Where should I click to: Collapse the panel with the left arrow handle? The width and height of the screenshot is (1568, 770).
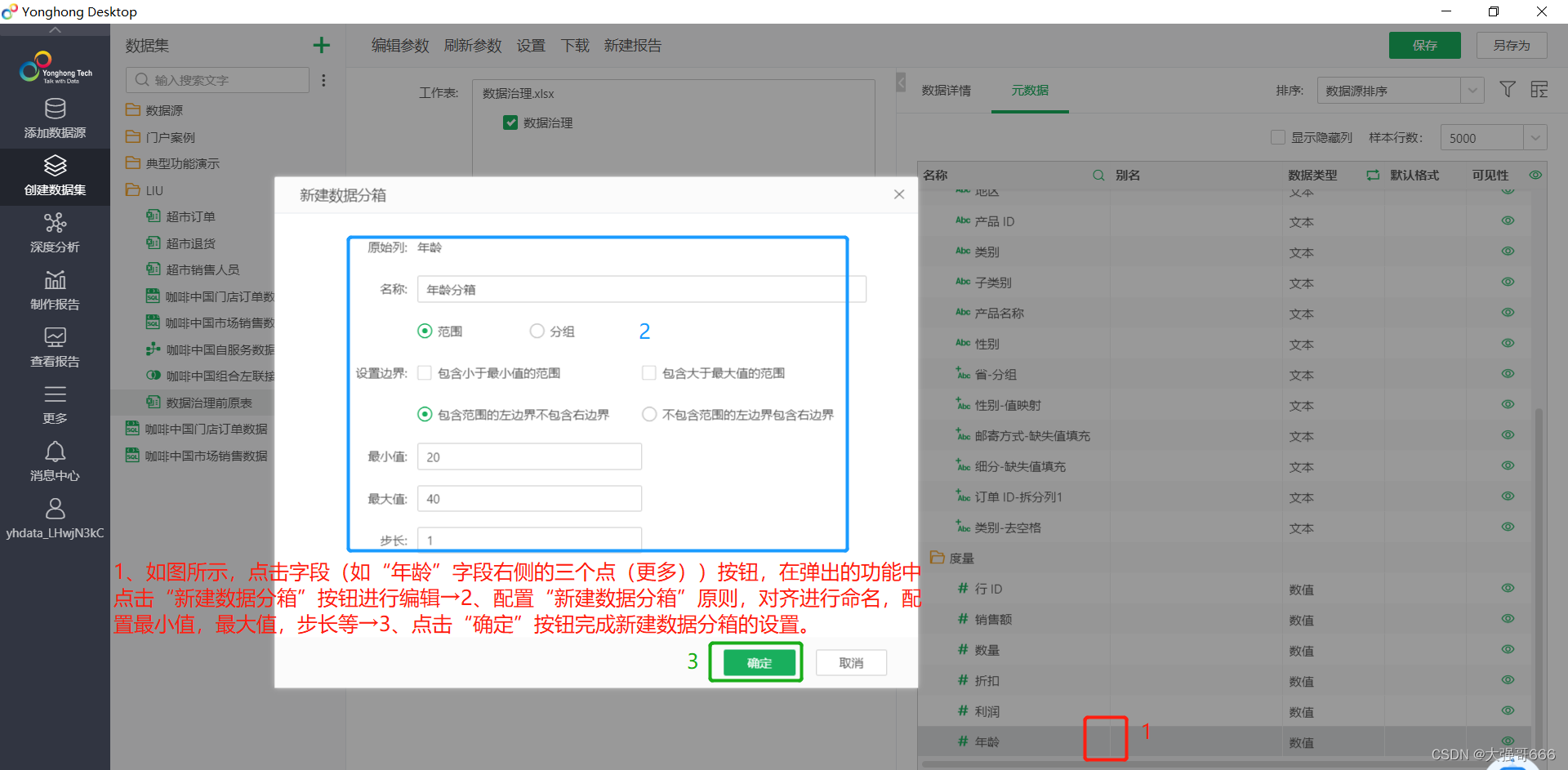point(901,82)
